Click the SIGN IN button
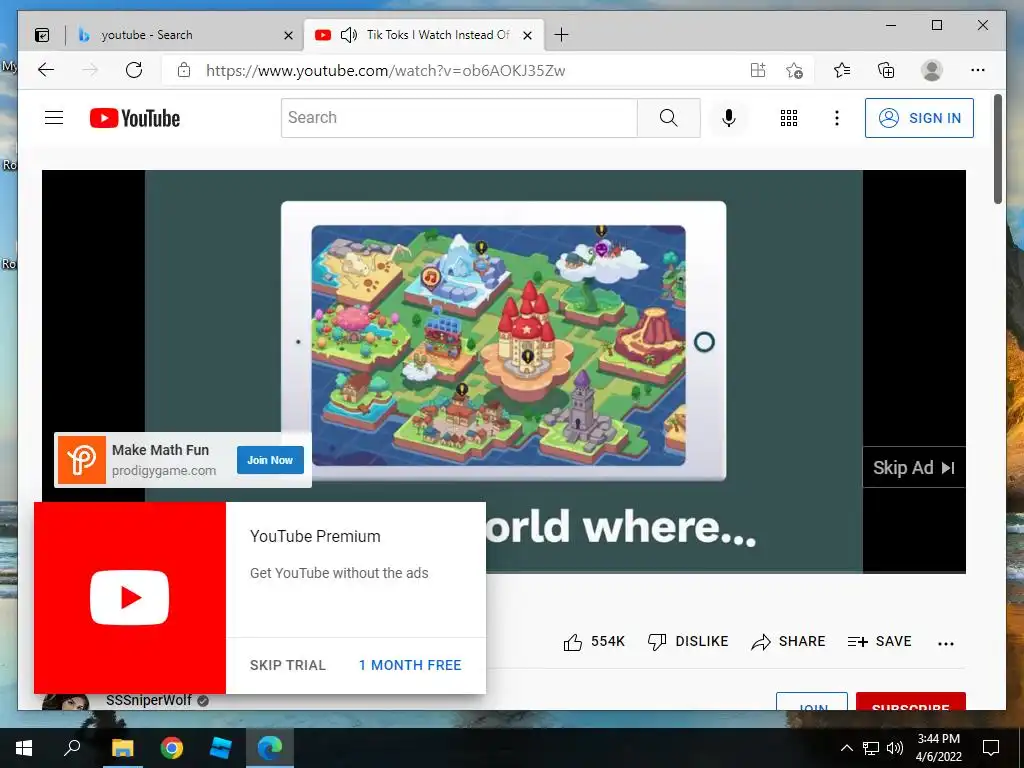The height and width of the screenshot is (768, 1024). (x=919, y=118)
